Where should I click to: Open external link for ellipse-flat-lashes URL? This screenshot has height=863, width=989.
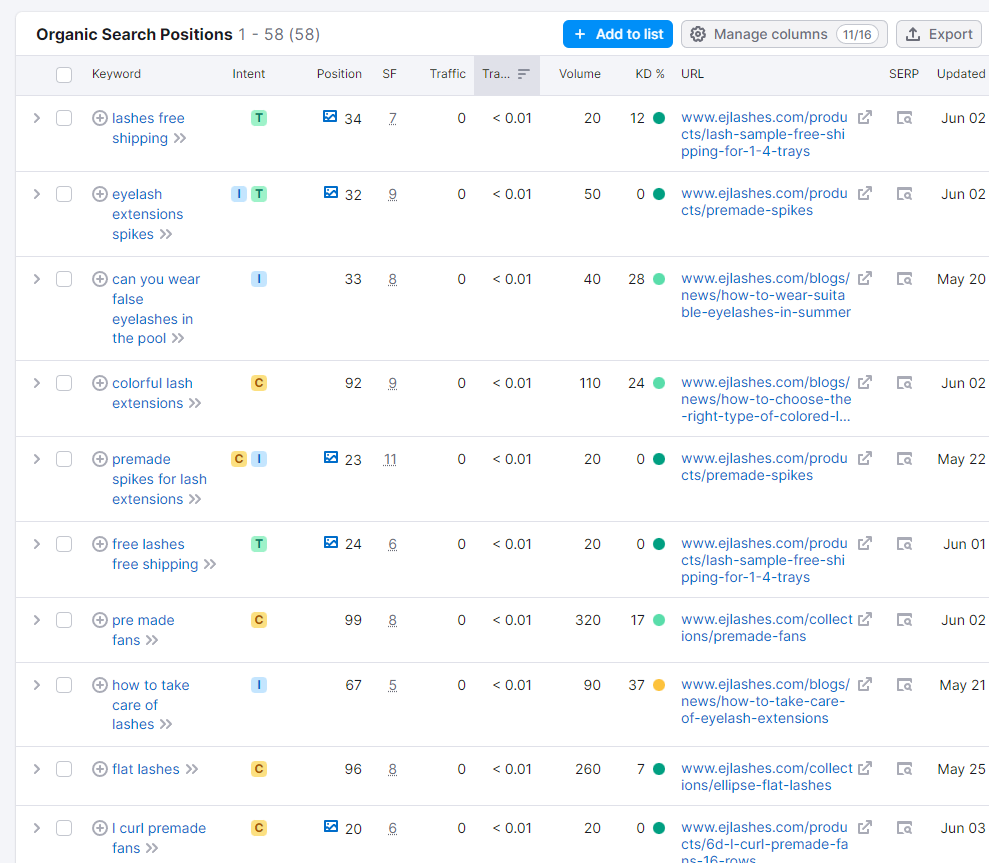coord(865,768)
